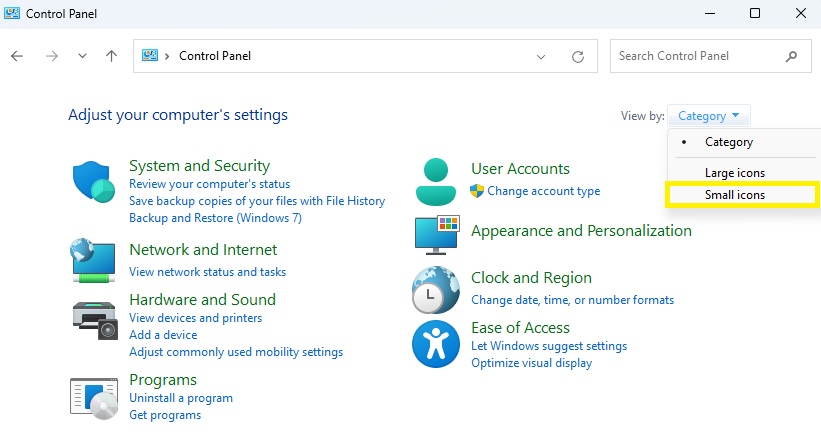Maximize the Control Panel window
The height and width of the screenshot is (446, 821).
(x=755, y=13)
